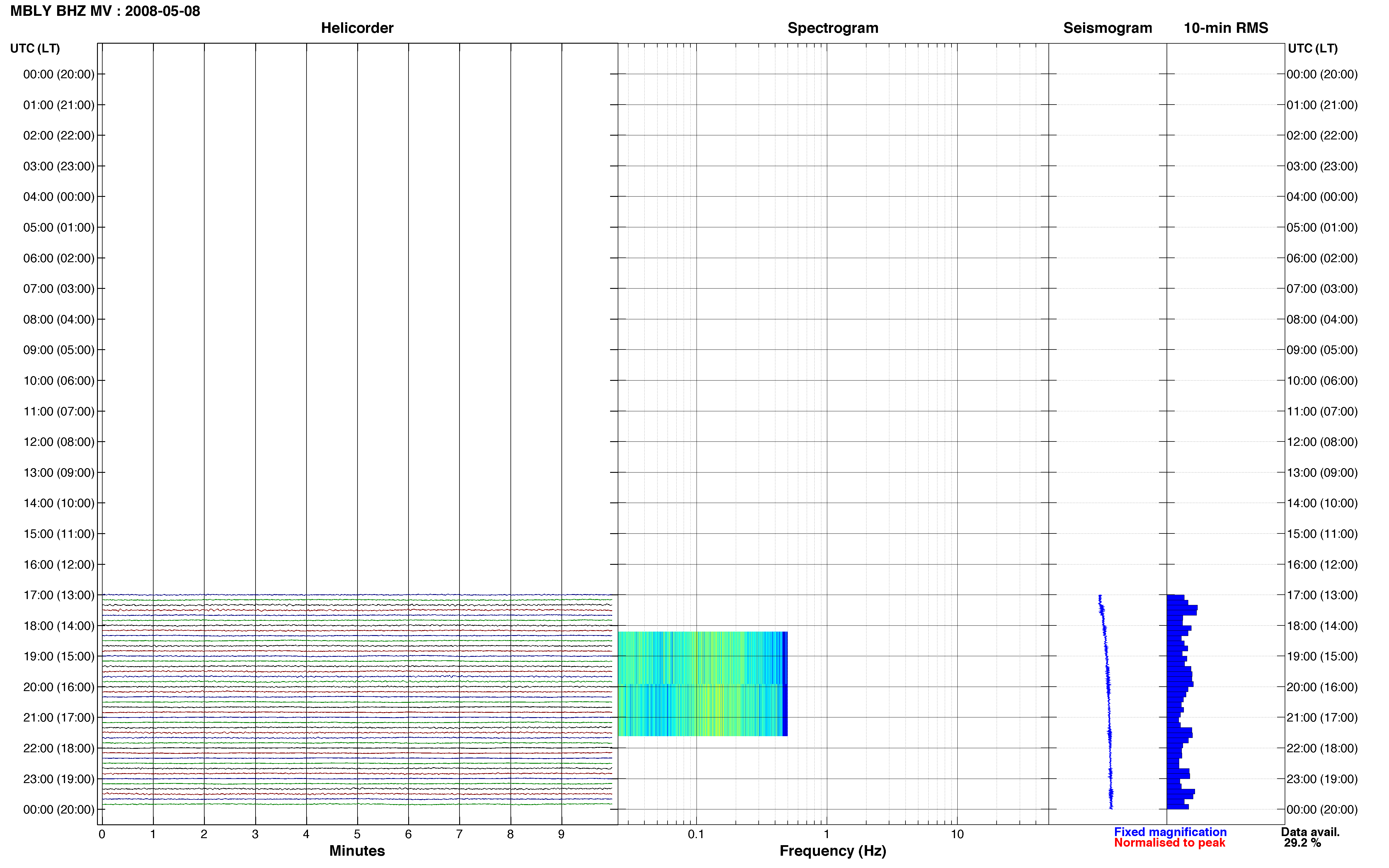
Task: Click minute tick label 3
Action: (255, 834)
